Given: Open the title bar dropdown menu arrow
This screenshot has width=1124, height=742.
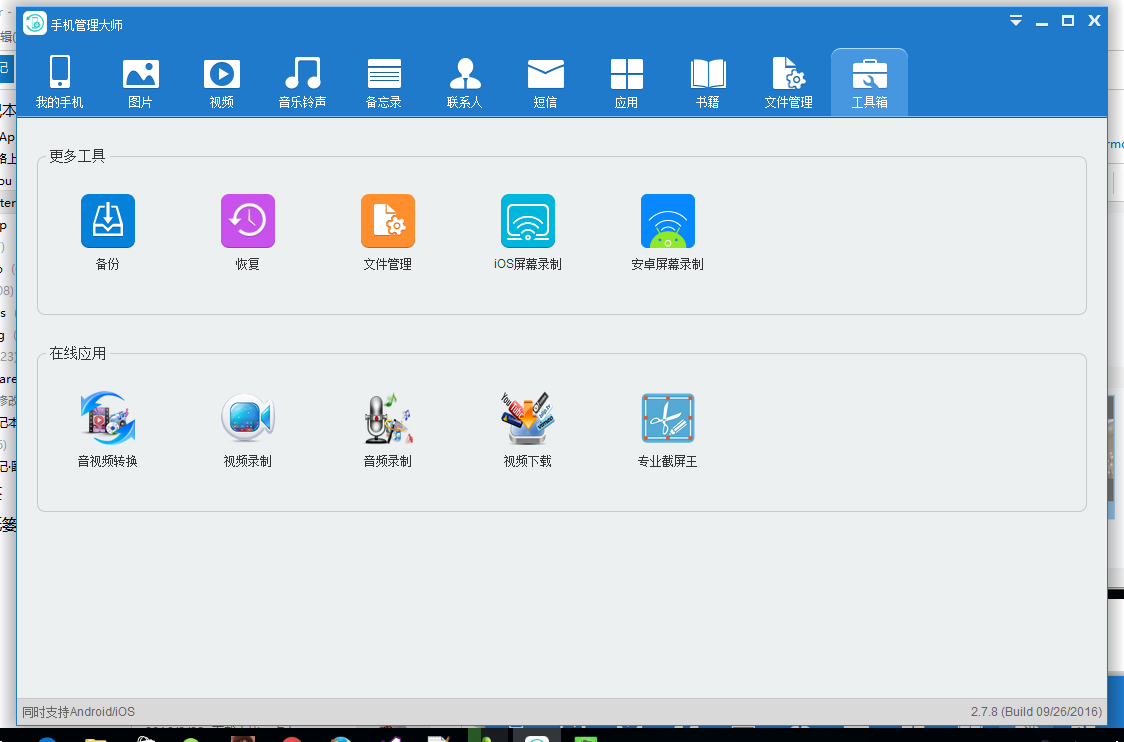Looking at the screenshot, I should [x=1016, y=21].
